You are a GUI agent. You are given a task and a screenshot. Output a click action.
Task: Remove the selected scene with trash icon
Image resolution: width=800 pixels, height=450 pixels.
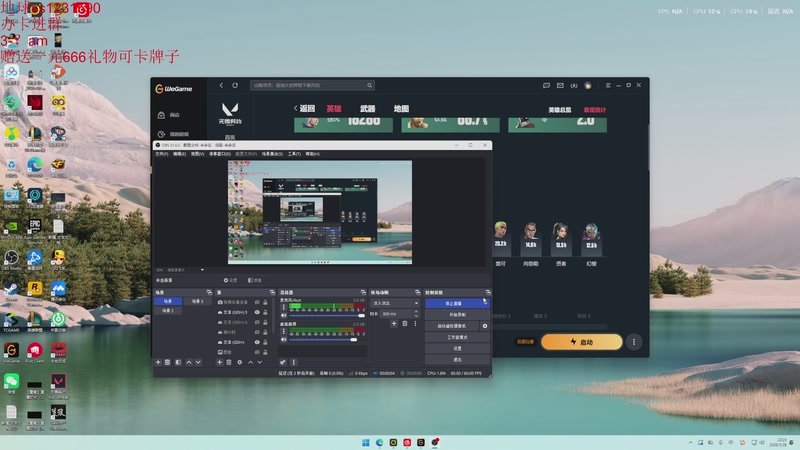pyautogui.click(x=167, y=362)
